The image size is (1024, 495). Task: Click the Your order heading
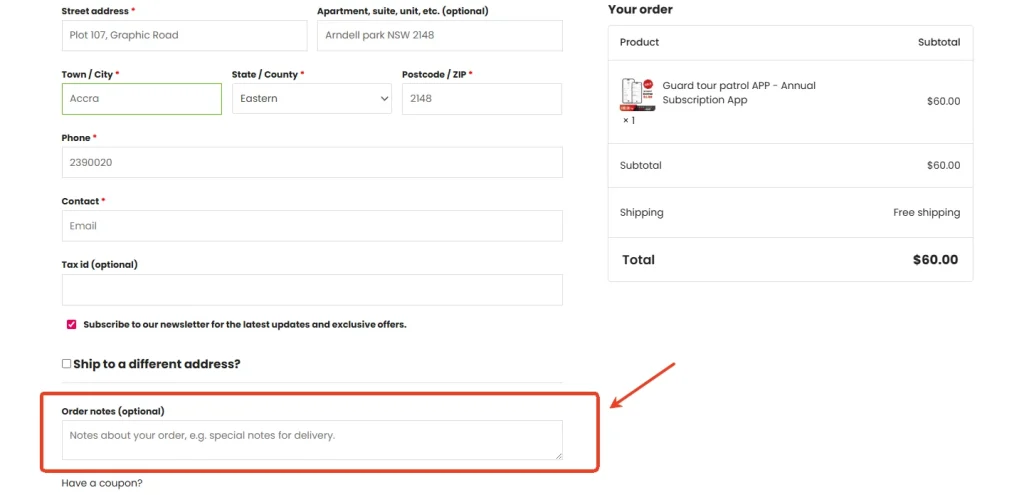pos(640,10)
